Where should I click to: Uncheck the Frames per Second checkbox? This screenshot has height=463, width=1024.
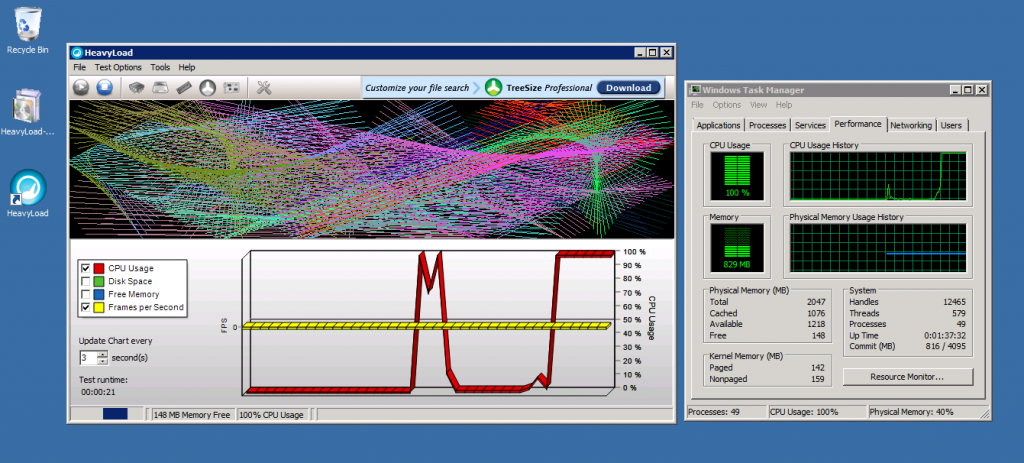point(85,307)
